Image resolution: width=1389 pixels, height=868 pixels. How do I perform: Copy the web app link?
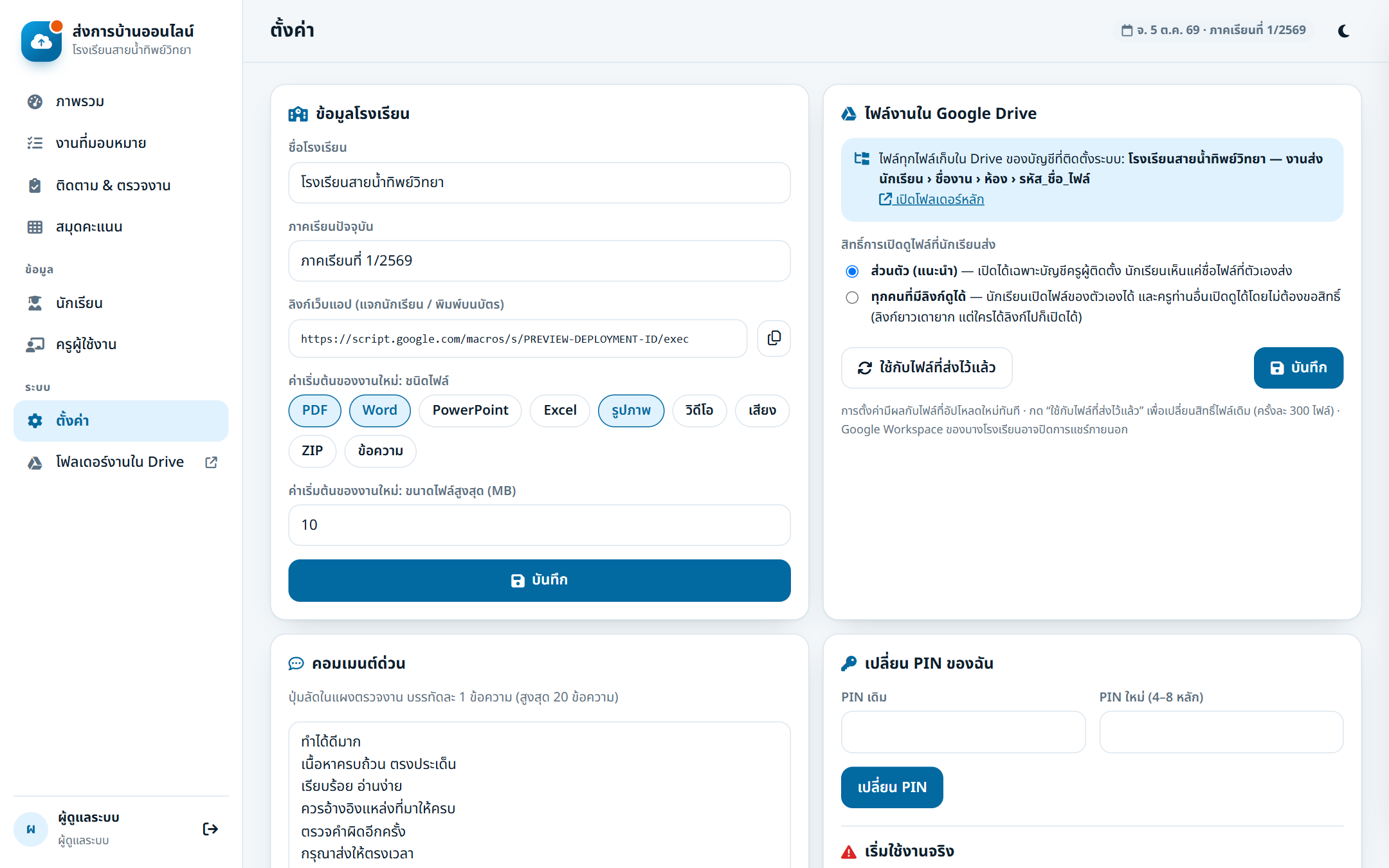774,338
